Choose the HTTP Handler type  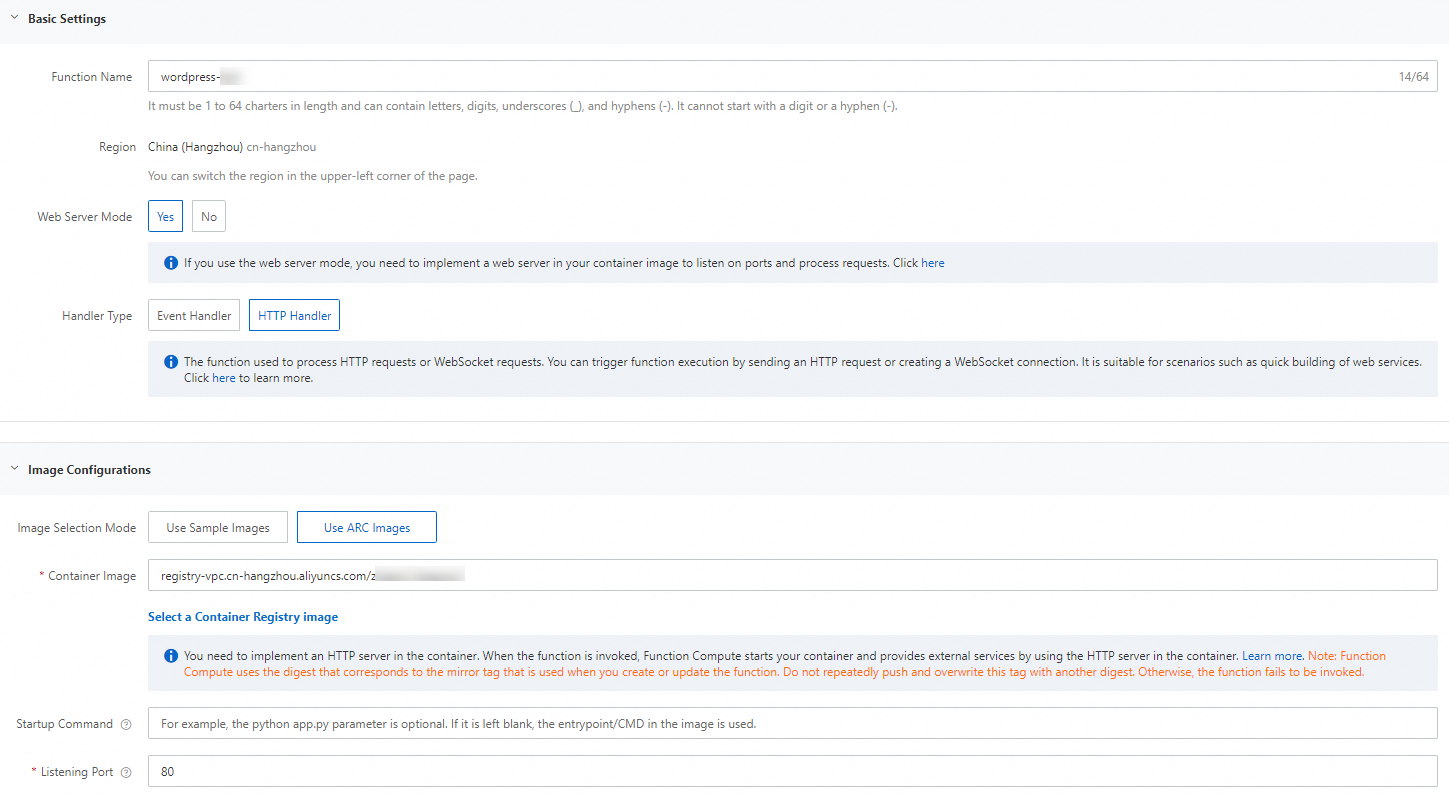coord(295,316)
